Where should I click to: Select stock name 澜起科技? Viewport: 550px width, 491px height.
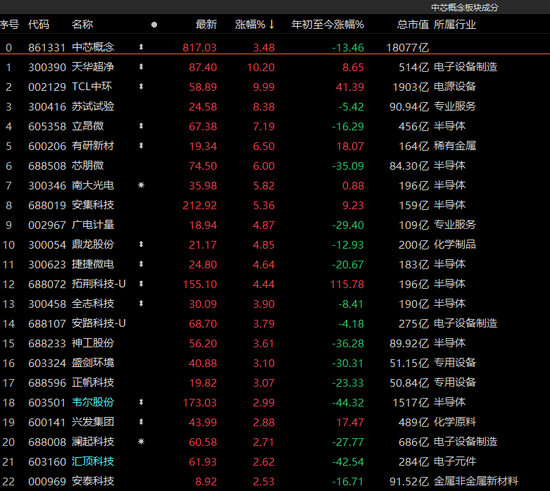coord(93,442)
